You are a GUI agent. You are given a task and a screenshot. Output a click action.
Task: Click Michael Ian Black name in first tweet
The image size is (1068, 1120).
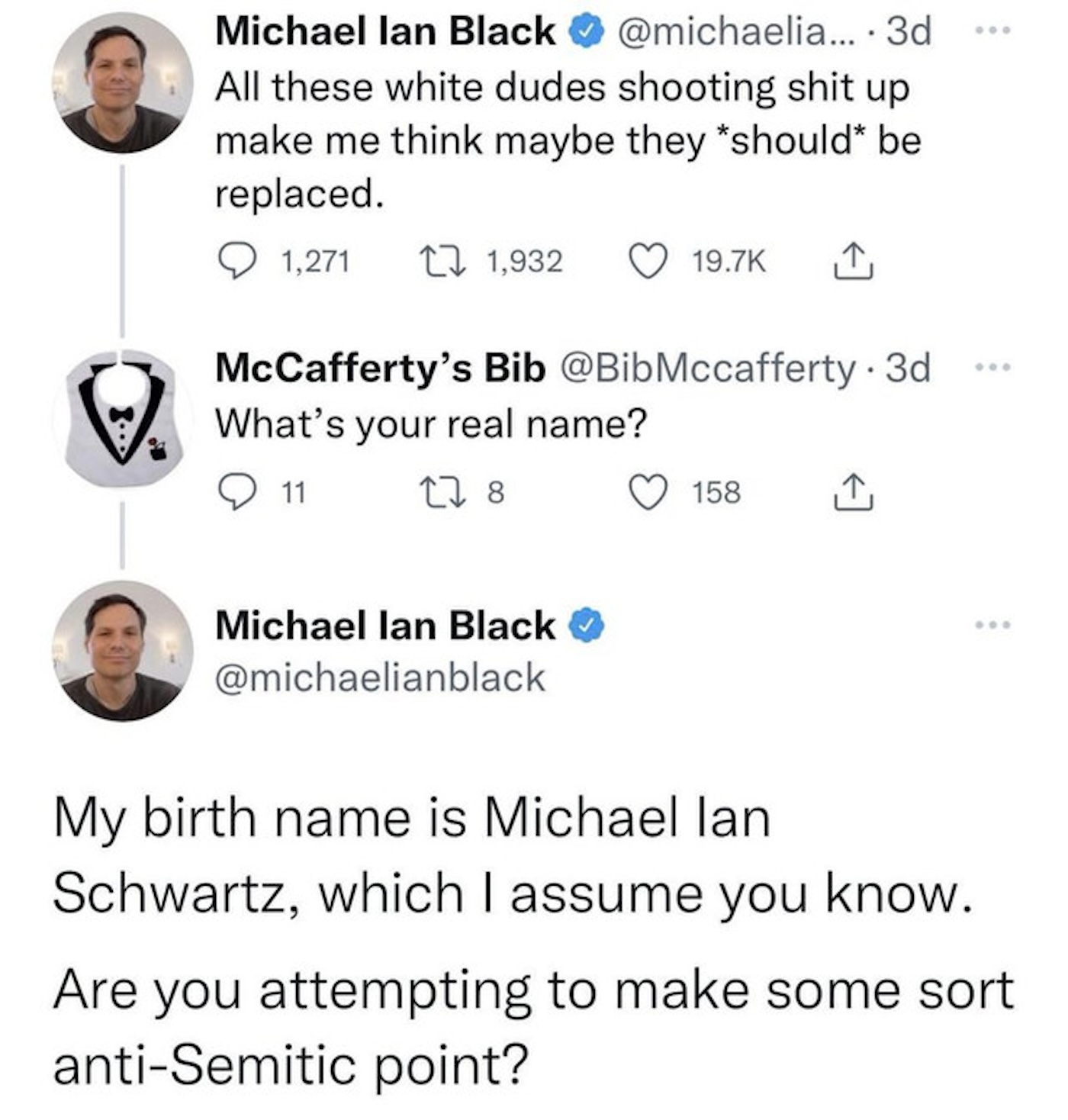(385, 31)
